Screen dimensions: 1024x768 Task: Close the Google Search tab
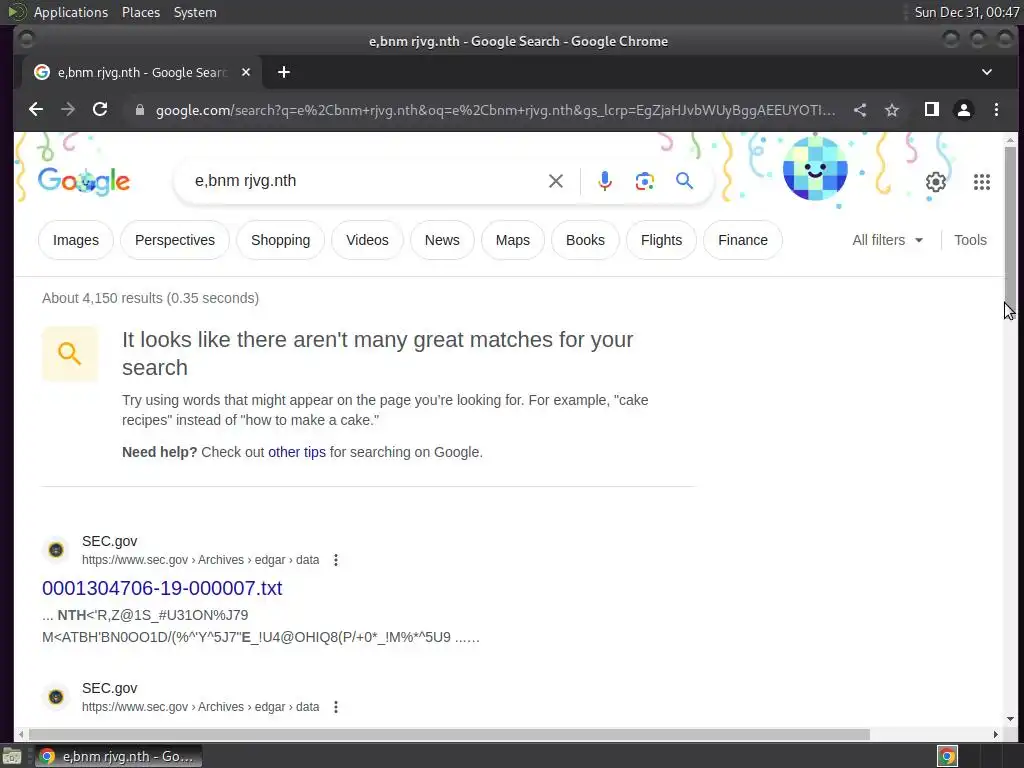246,72
